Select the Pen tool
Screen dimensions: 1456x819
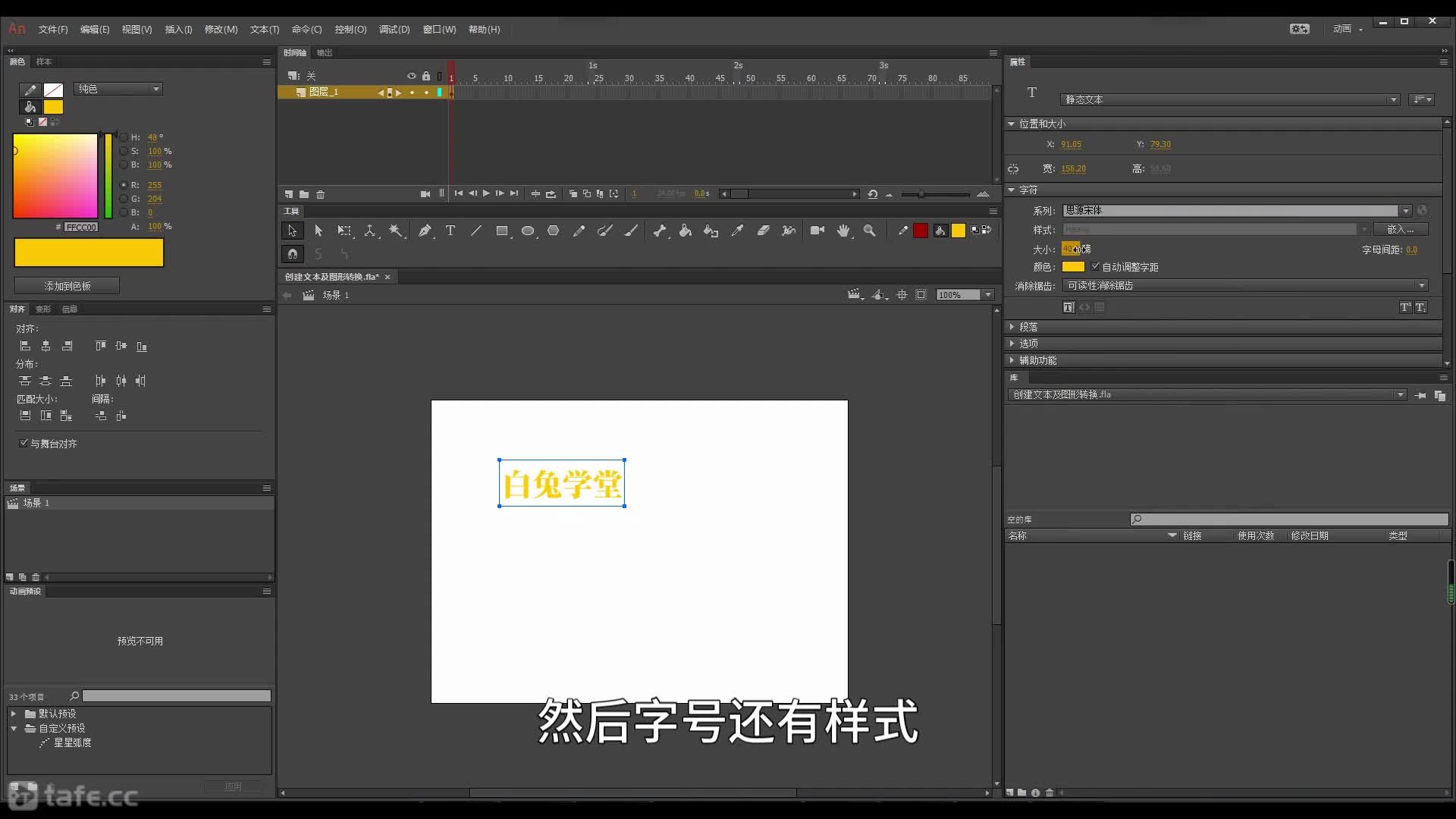click(425, 231)
